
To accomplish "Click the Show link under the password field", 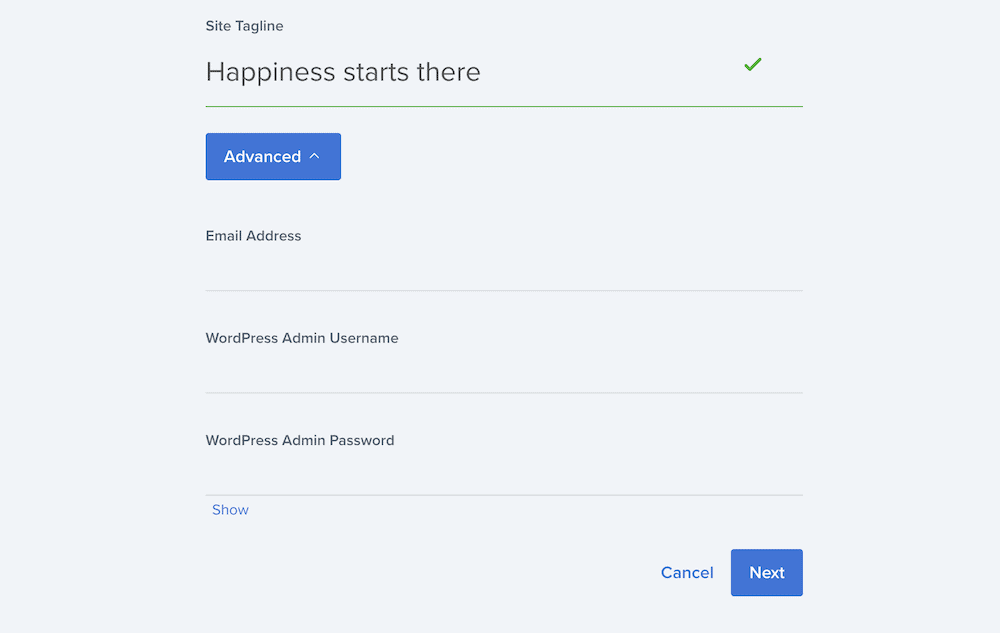I will 230,509.
